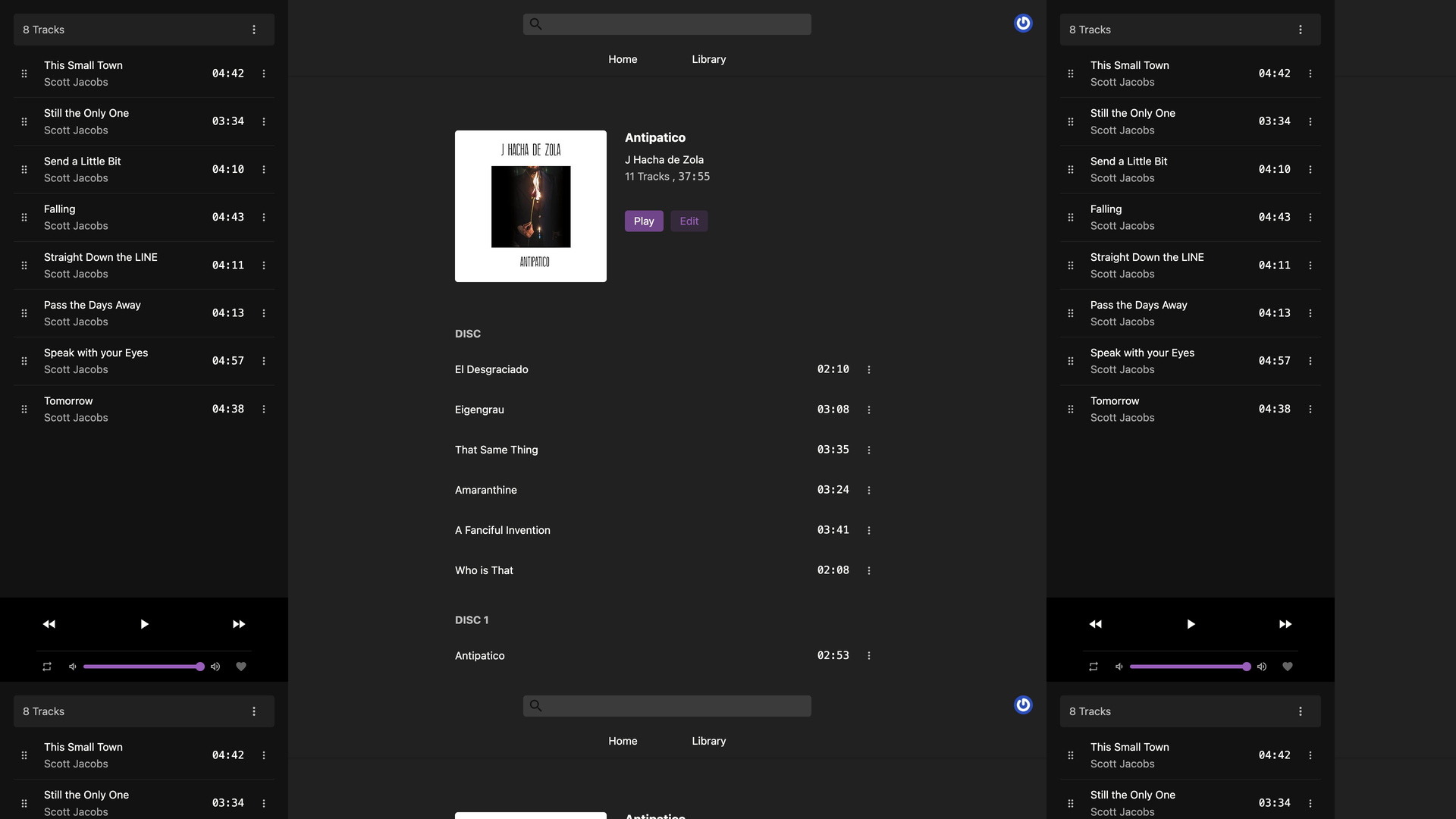Screen dimensions: 1456x819
Task: Click the high-volume speaker icon in right player
Action: pos(1262,667)
